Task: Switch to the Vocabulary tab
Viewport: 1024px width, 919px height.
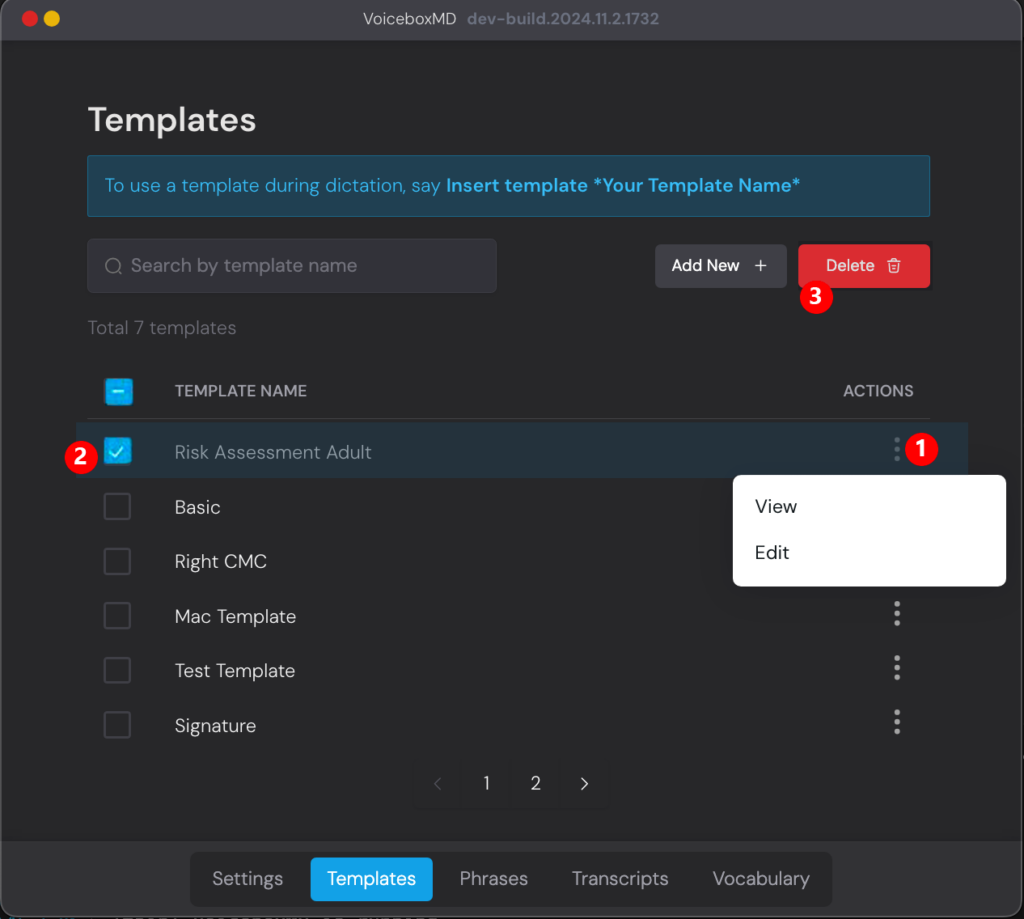Action: pyautogui.click(x=761, y=879)
